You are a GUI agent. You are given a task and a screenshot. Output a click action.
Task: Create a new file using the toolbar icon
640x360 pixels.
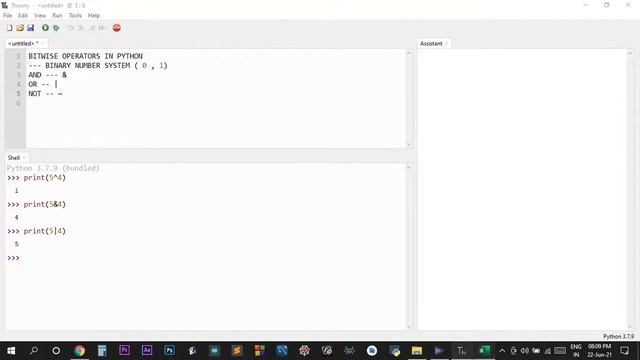click(x=9, y=28)
